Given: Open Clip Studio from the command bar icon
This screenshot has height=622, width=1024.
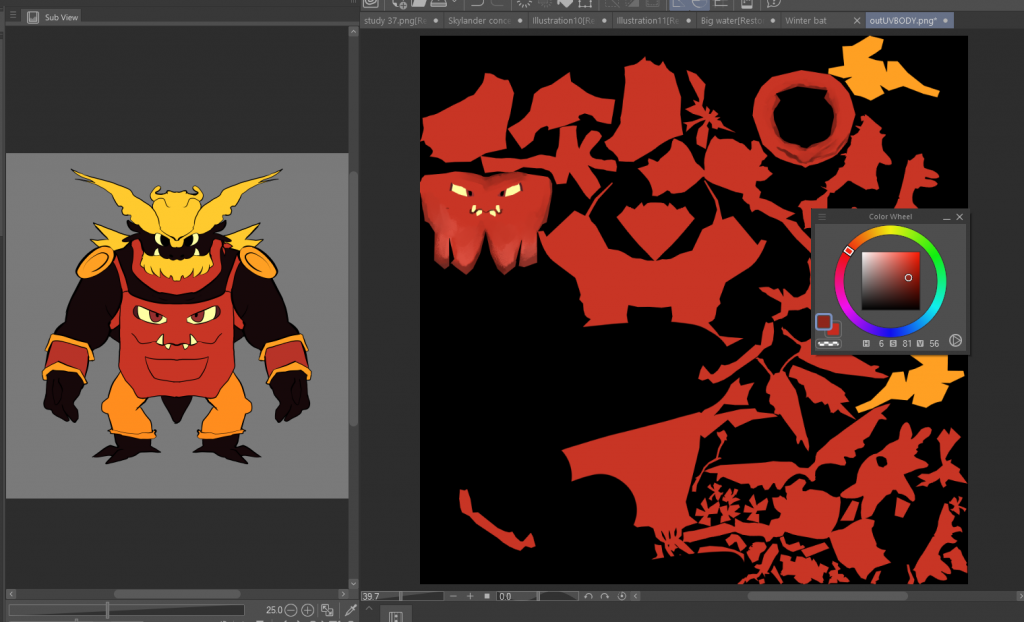Looking at the screenshot, I should coord(371,4).
